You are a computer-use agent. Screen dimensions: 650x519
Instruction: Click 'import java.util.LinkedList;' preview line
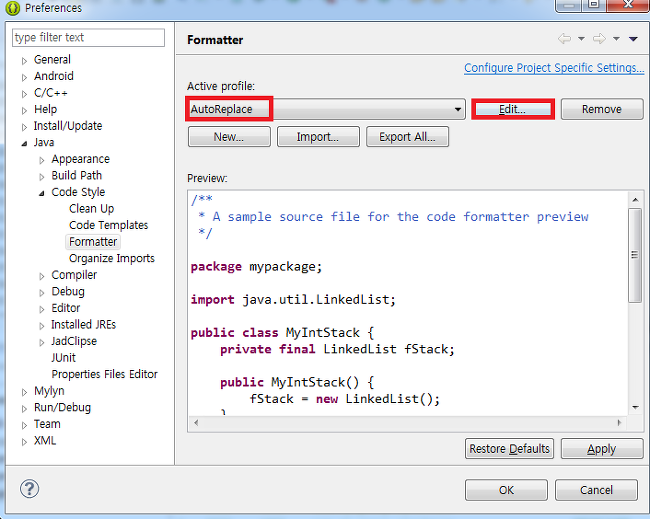click(293, 300)
